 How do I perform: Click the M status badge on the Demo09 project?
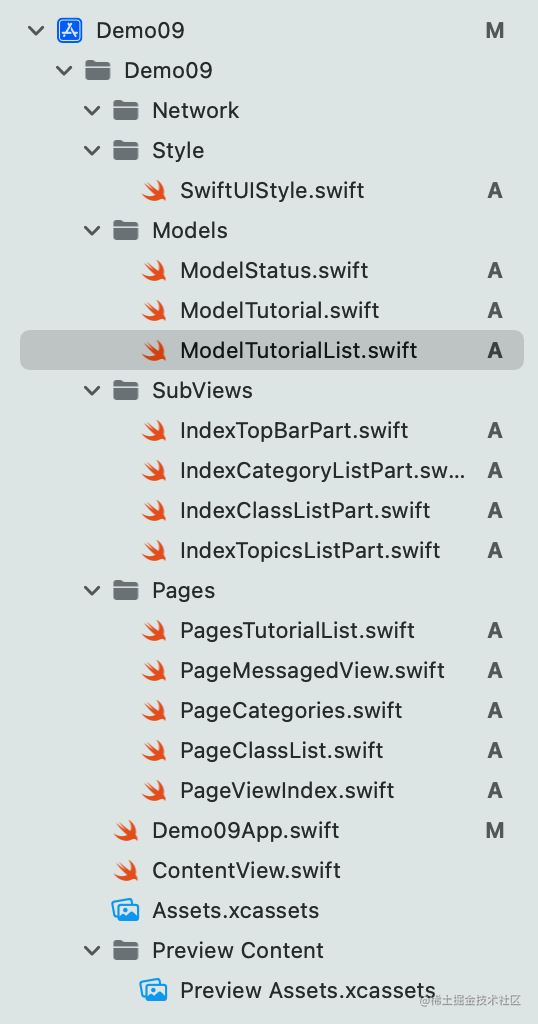[x=495, y=31]
